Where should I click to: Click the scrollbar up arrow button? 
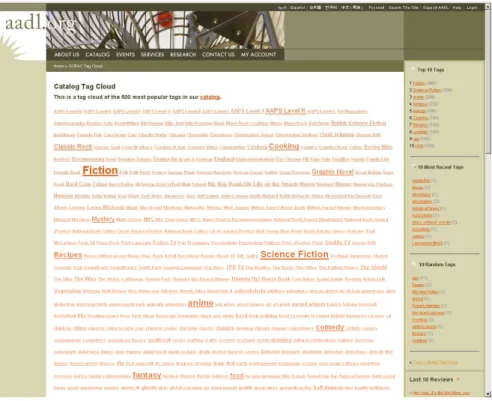[x=488, y=6]
